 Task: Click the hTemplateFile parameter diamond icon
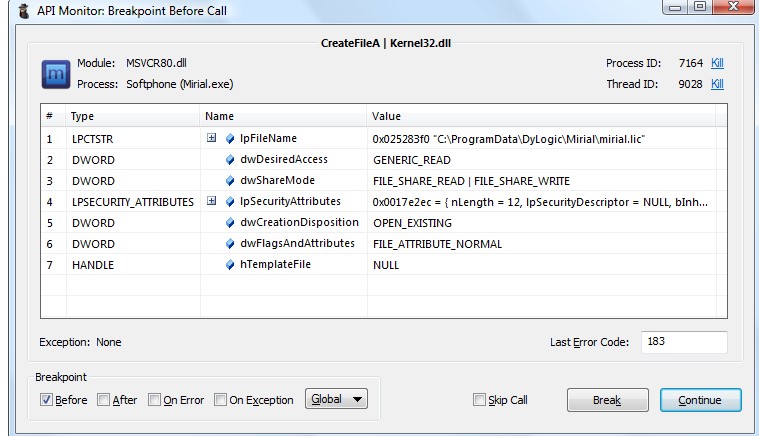(x=230, y=264)
